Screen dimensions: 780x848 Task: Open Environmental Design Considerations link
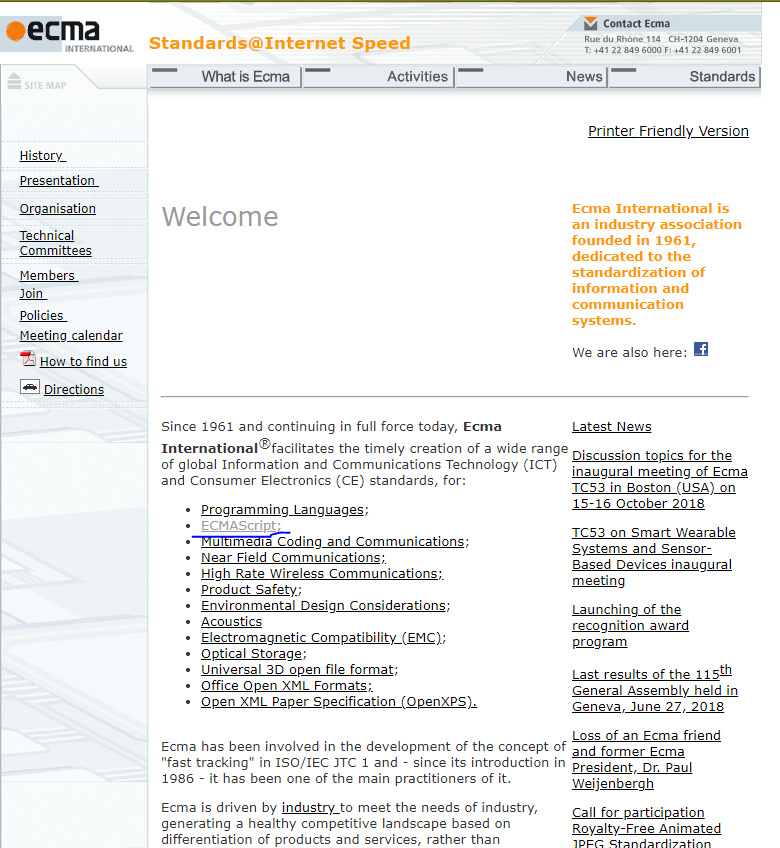pos(323,606)
